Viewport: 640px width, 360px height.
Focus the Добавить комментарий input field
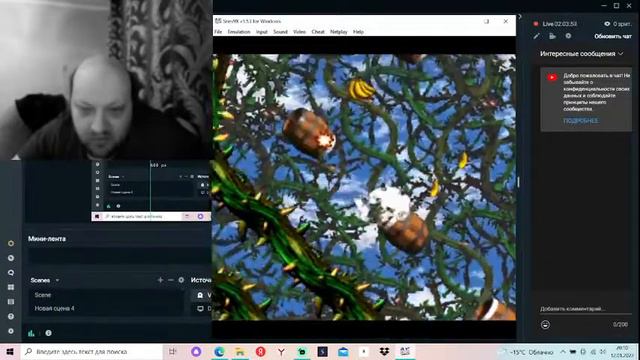585,309
